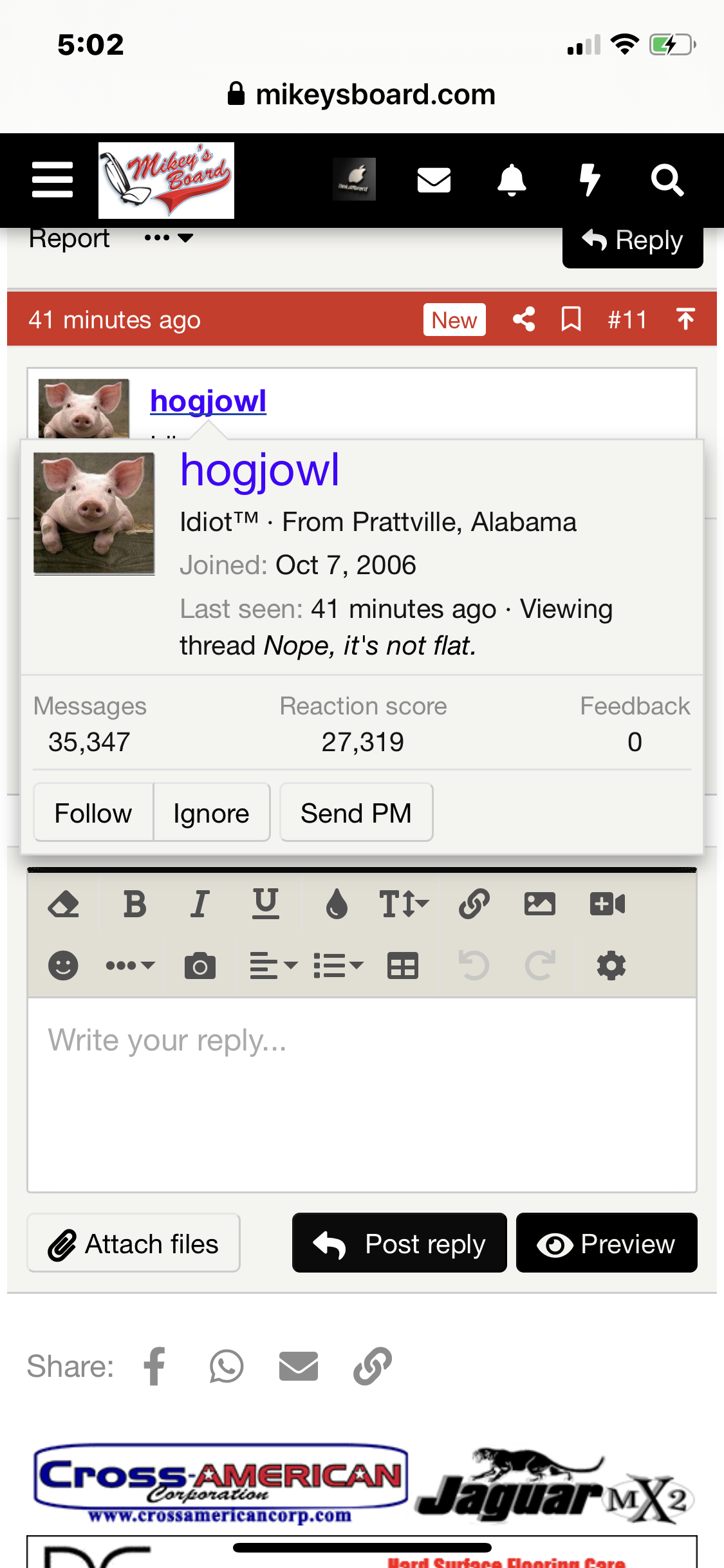Insert a table in reply
Image resolution: width=724 pixels, height=1568 pixels.
pyautogui.click(x=403, y=966)
